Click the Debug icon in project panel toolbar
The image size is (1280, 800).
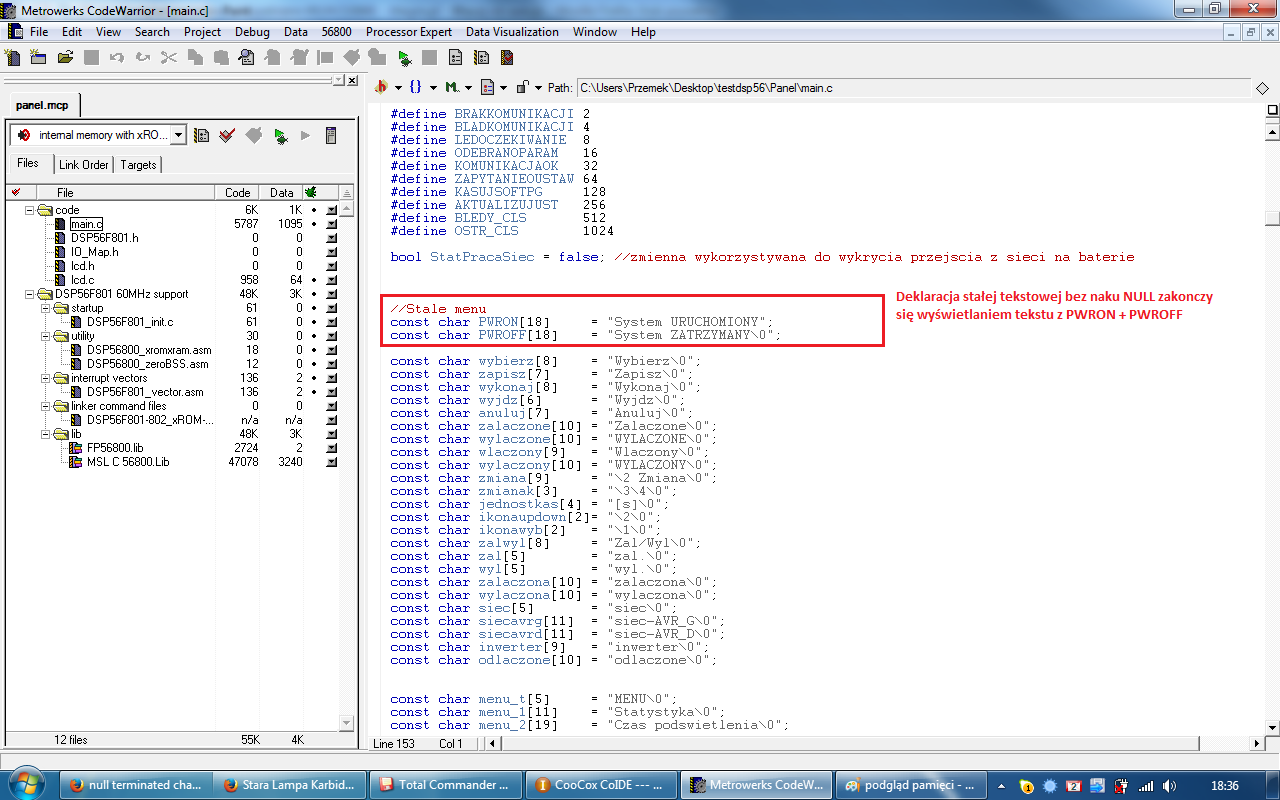280,135
